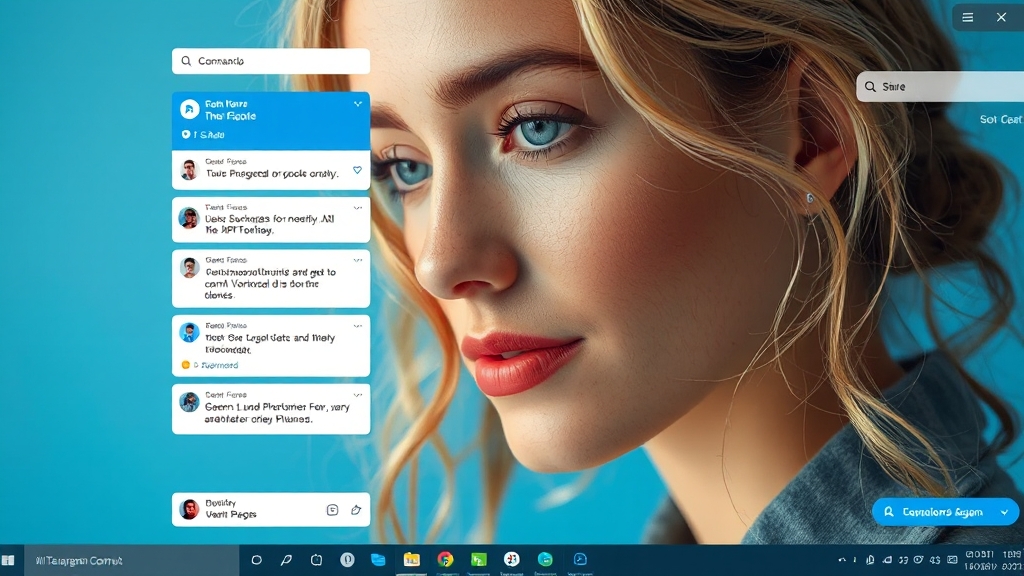Expand the chevron on the blue header card

tap(357, 104)
